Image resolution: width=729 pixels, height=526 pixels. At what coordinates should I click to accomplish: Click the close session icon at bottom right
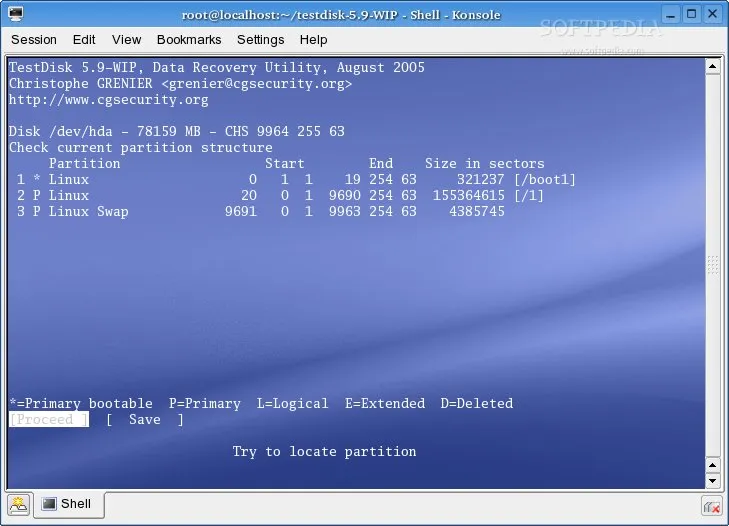[x=711, y=505]
